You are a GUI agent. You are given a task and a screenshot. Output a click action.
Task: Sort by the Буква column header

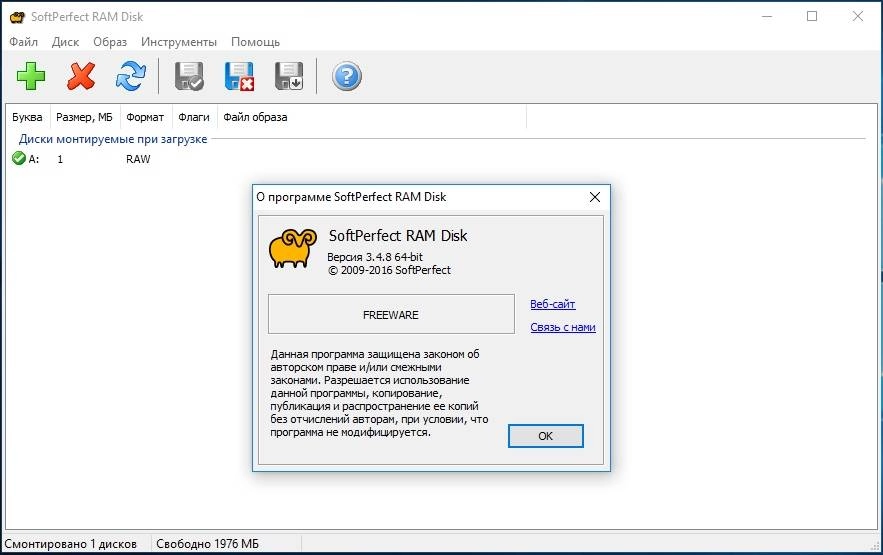(x=27, y=117)
